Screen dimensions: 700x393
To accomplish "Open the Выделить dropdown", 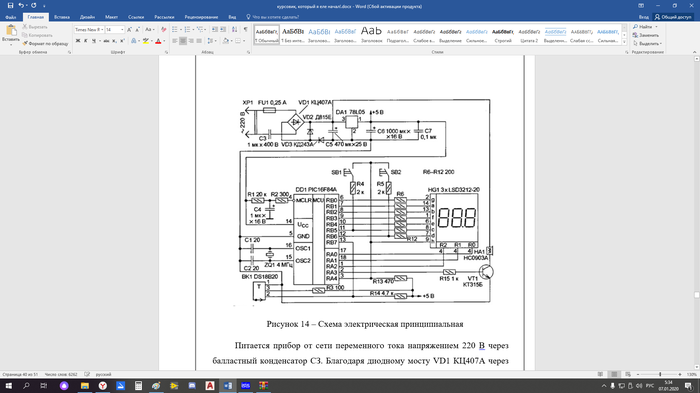I will (647, 43).
